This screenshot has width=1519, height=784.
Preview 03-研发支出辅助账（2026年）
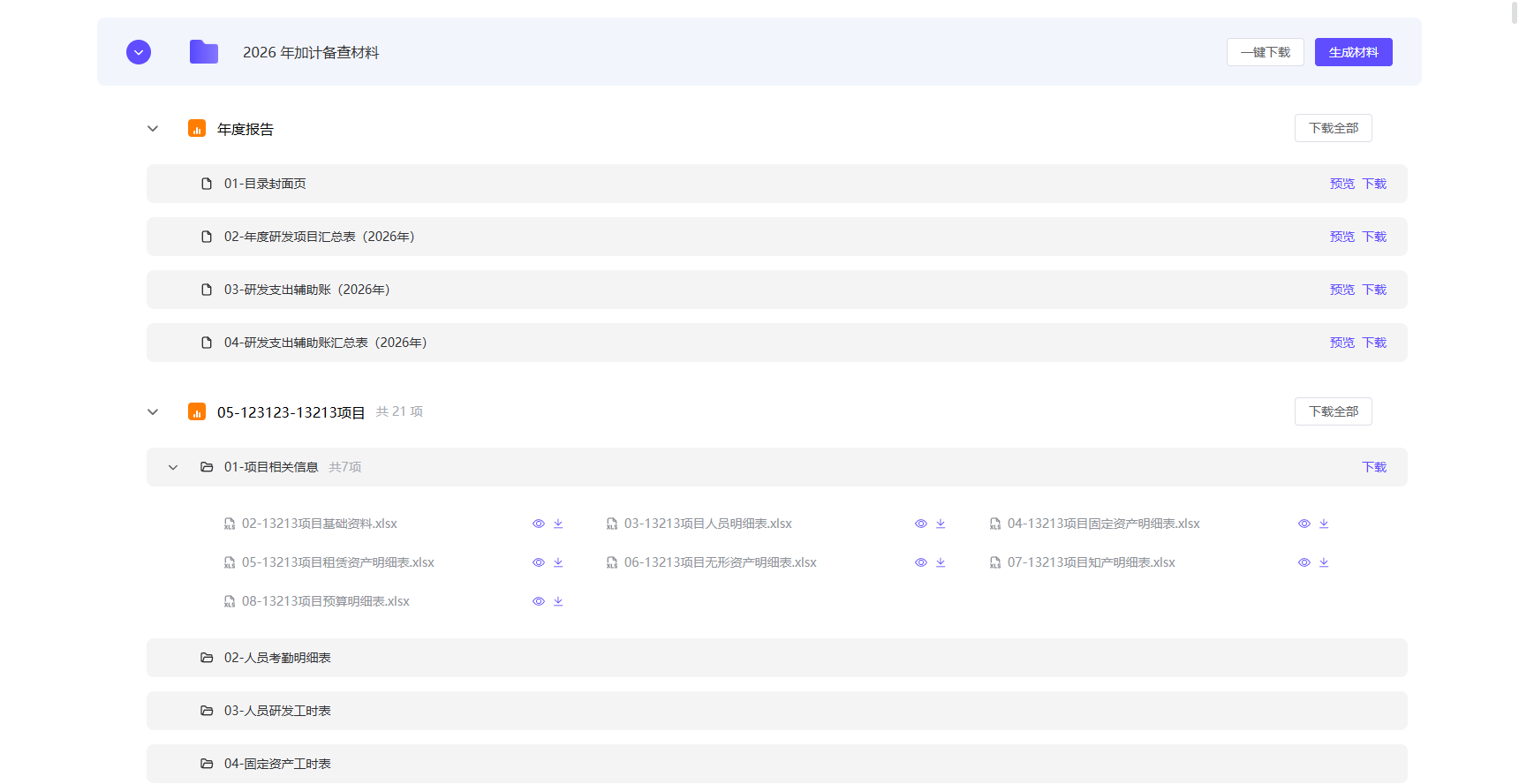point(1341,290)
